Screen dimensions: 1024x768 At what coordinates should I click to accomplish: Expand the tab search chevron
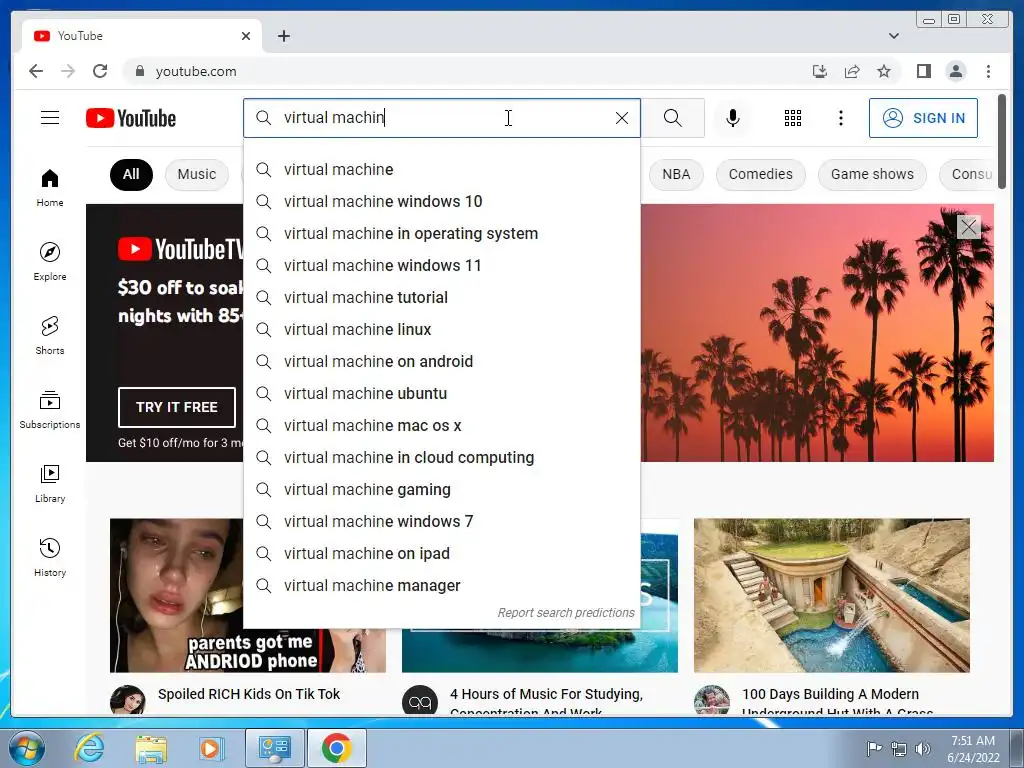coord(894,36)
